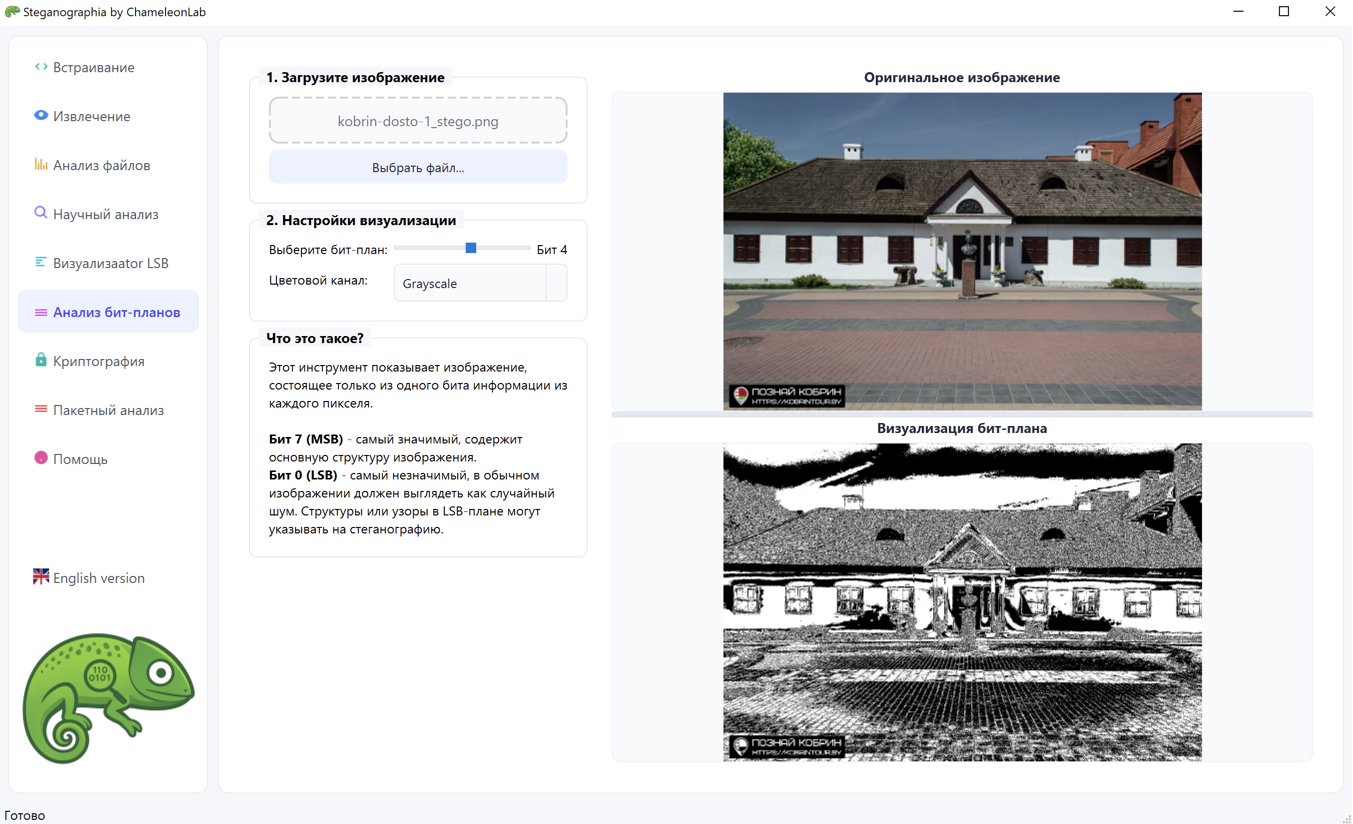Open Анализ файлов in the sidebar
Image resolution: width=1353 pixels, height=824 pixels.
108,165
